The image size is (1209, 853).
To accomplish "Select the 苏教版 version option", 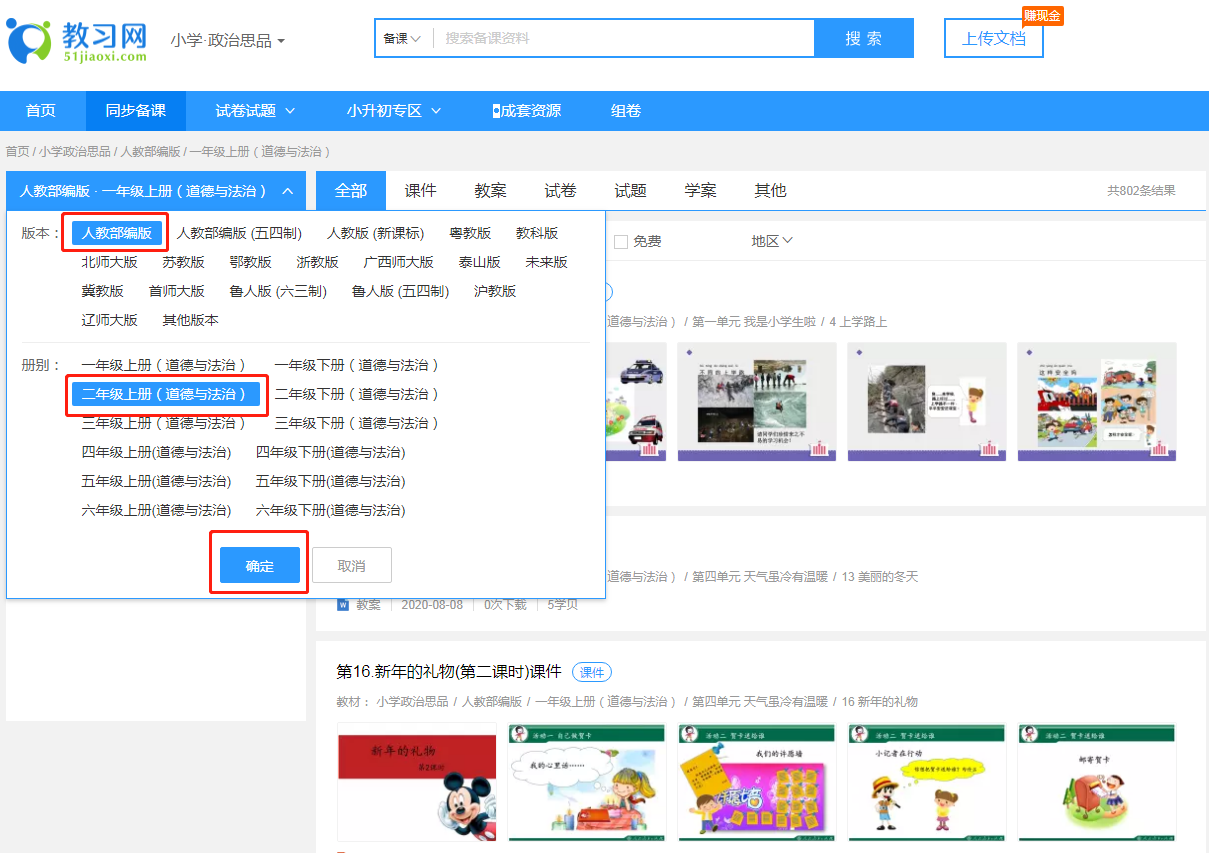I will [x=184, y=262].
